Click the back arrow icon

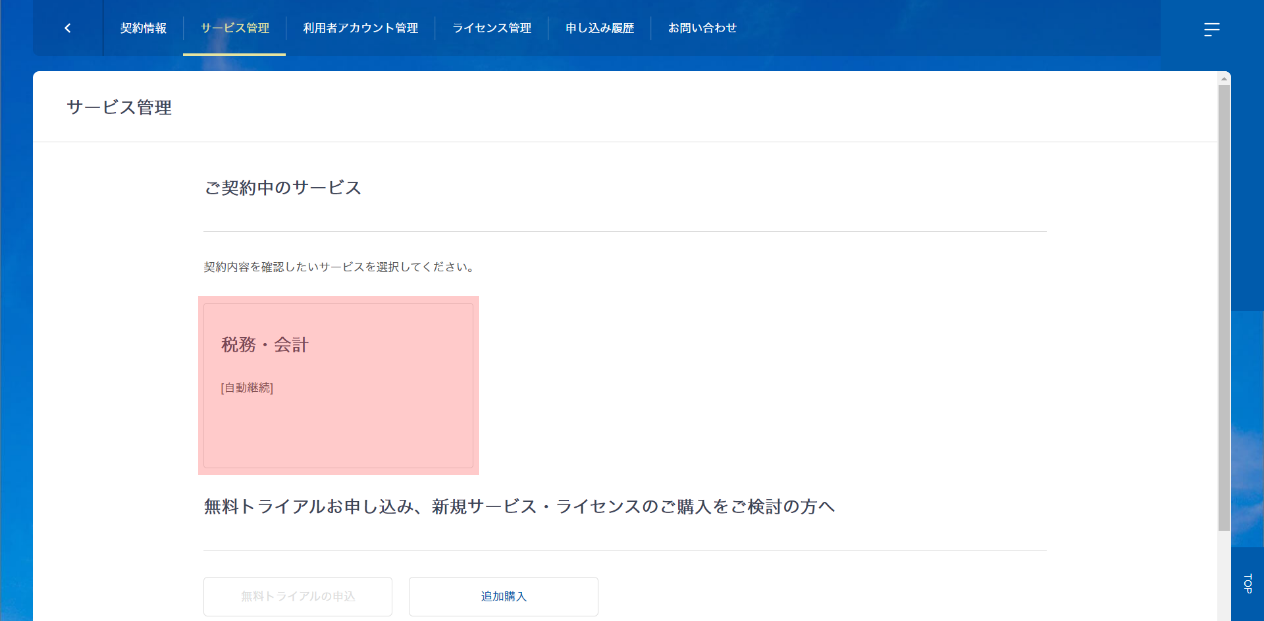tap(67, 28)
